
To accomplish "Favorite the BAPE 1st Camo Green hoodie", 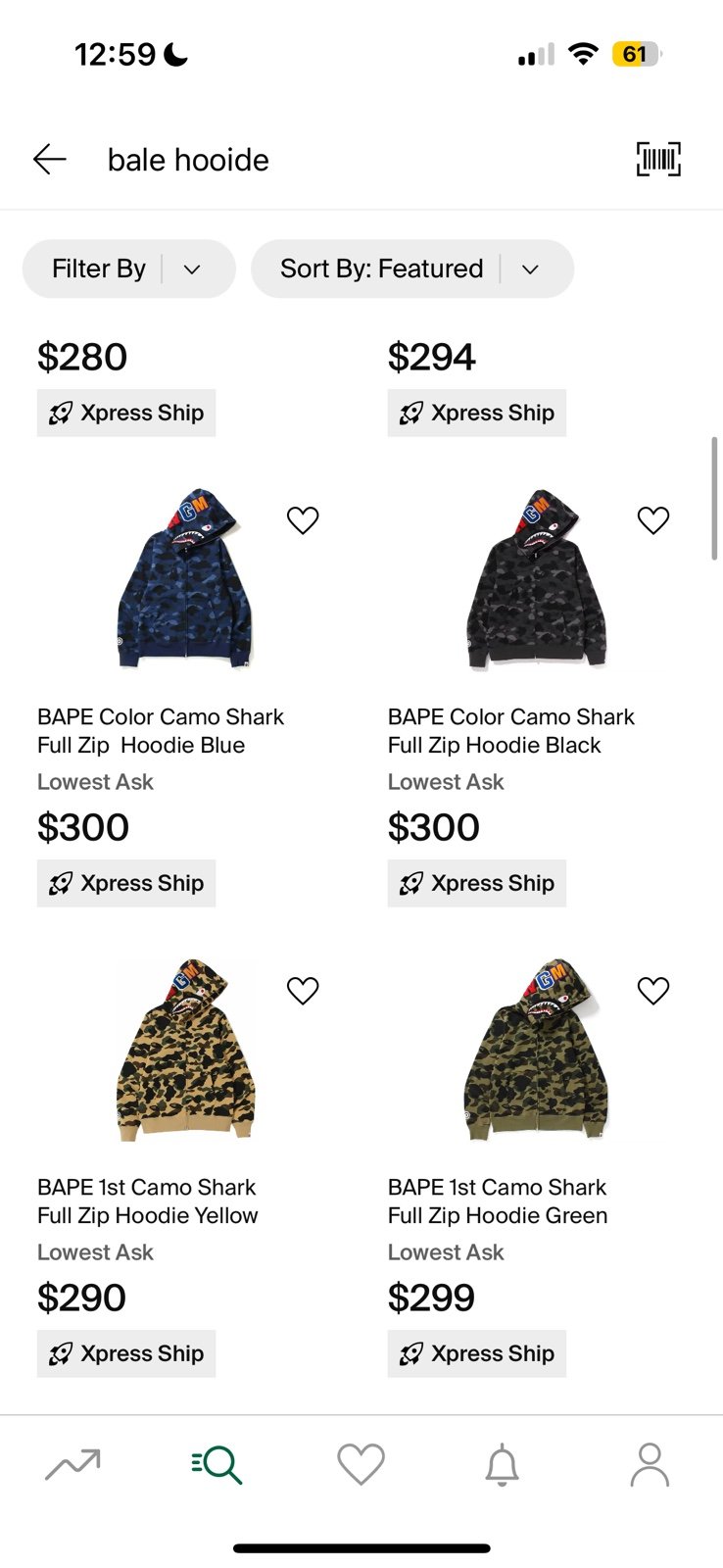I will tap(653, 990).
